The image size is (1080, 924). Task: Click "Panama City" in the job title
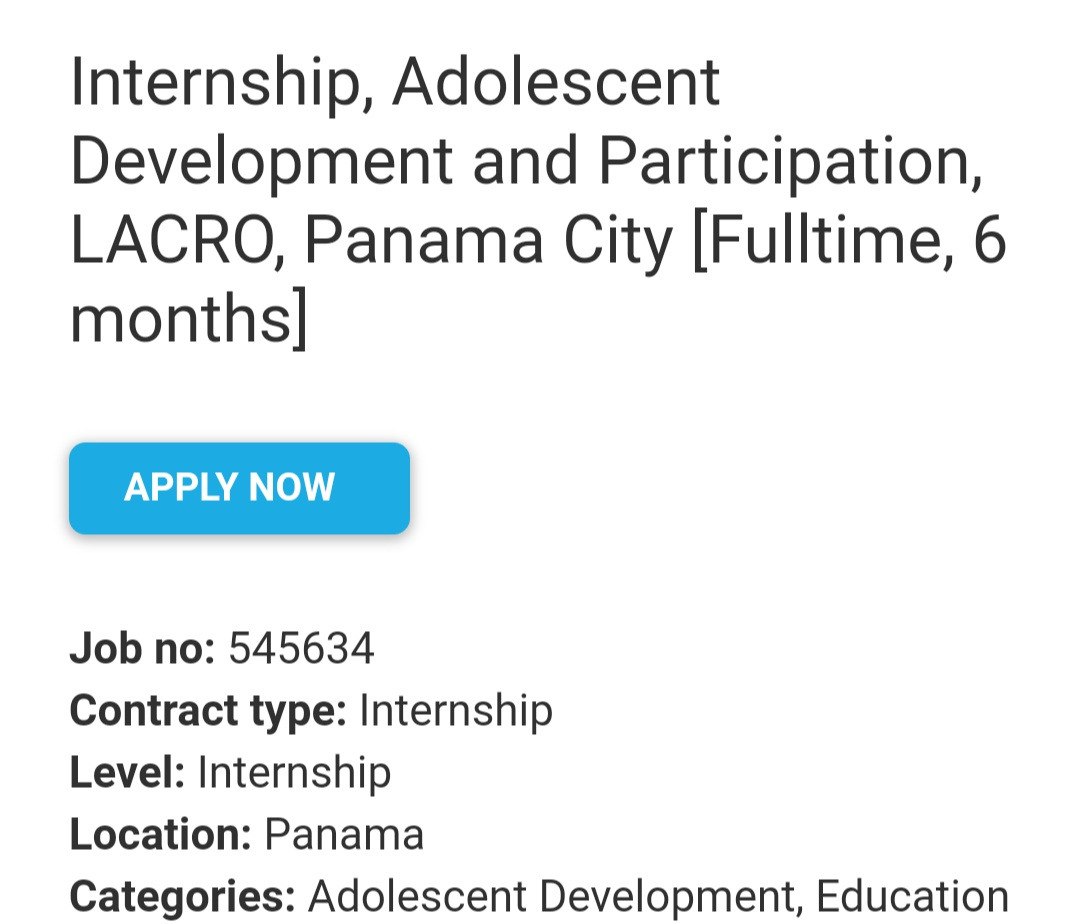coord(488,240)
